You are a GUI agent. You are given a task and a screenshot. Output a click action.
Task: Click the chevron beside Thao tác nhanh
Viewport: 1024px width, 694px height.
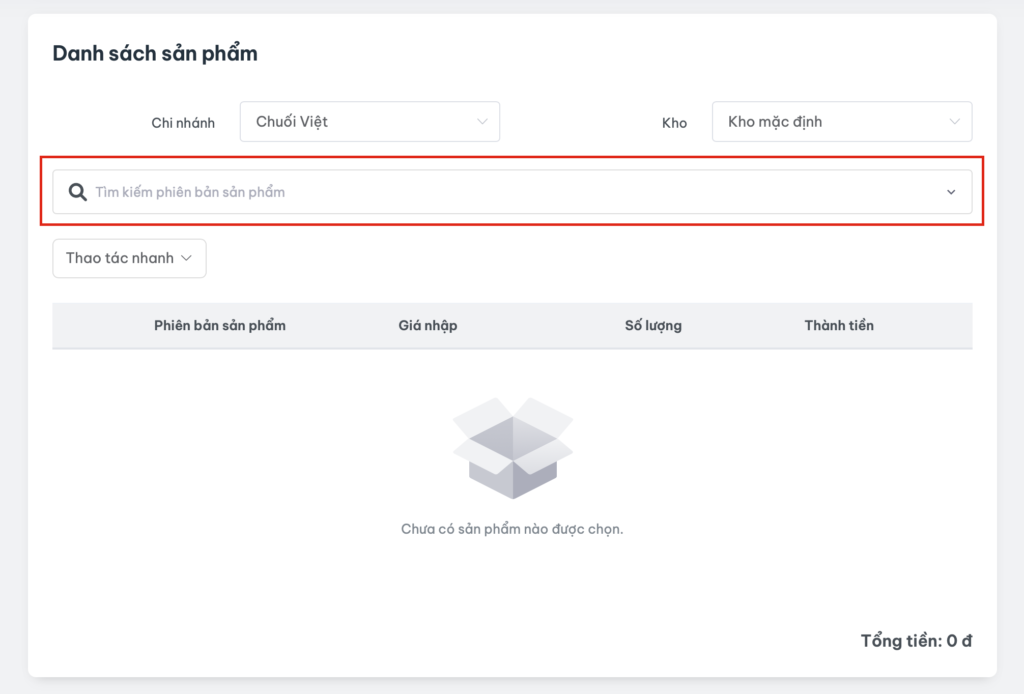[x=186, y=258]
